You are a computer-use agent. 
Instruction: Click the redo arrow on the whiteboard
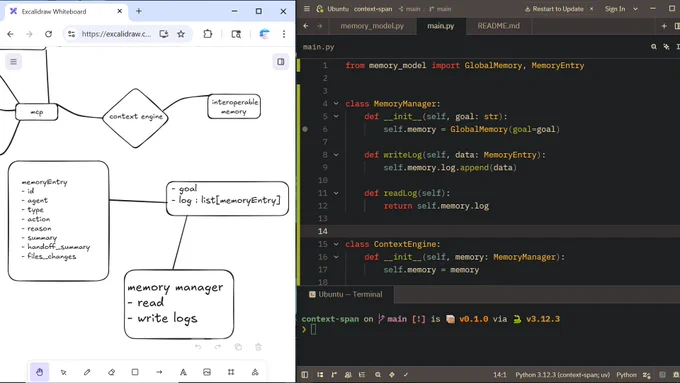pos(218,347)
